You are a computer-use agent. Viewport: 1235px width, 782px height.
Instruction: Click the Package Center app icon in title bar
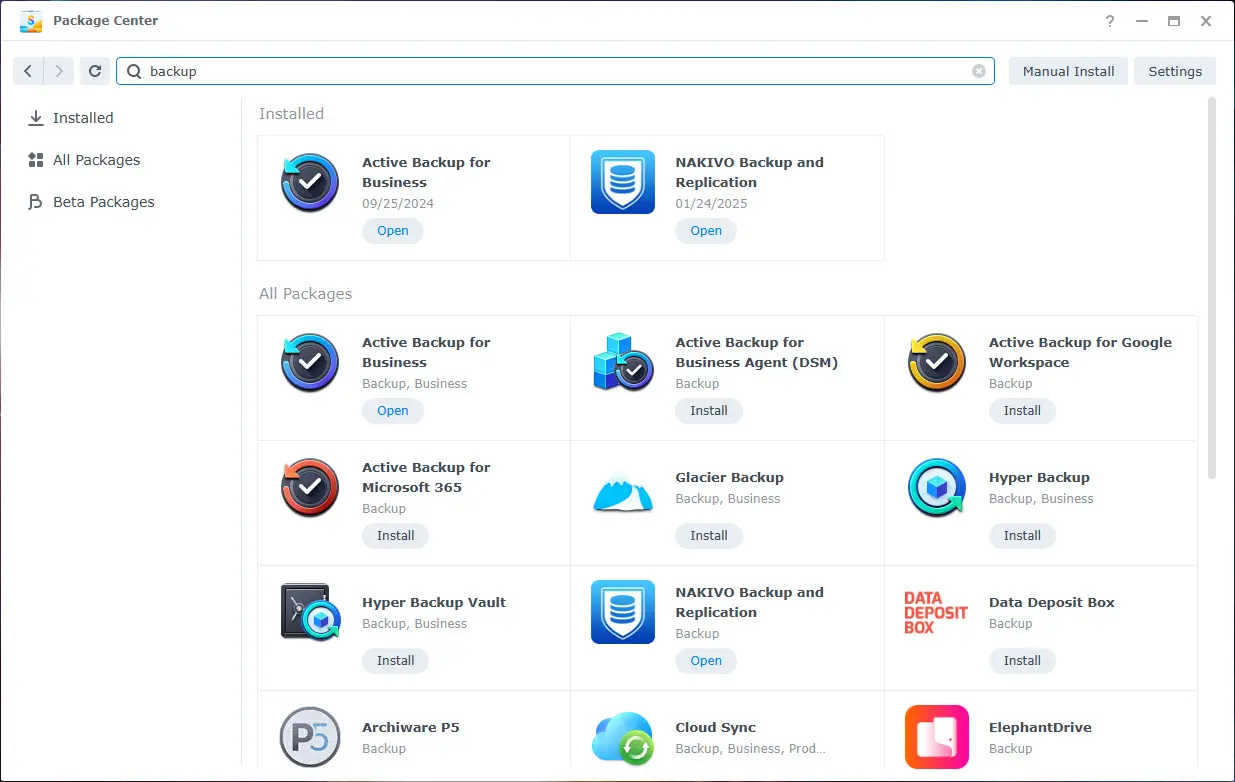coord(31,21)
